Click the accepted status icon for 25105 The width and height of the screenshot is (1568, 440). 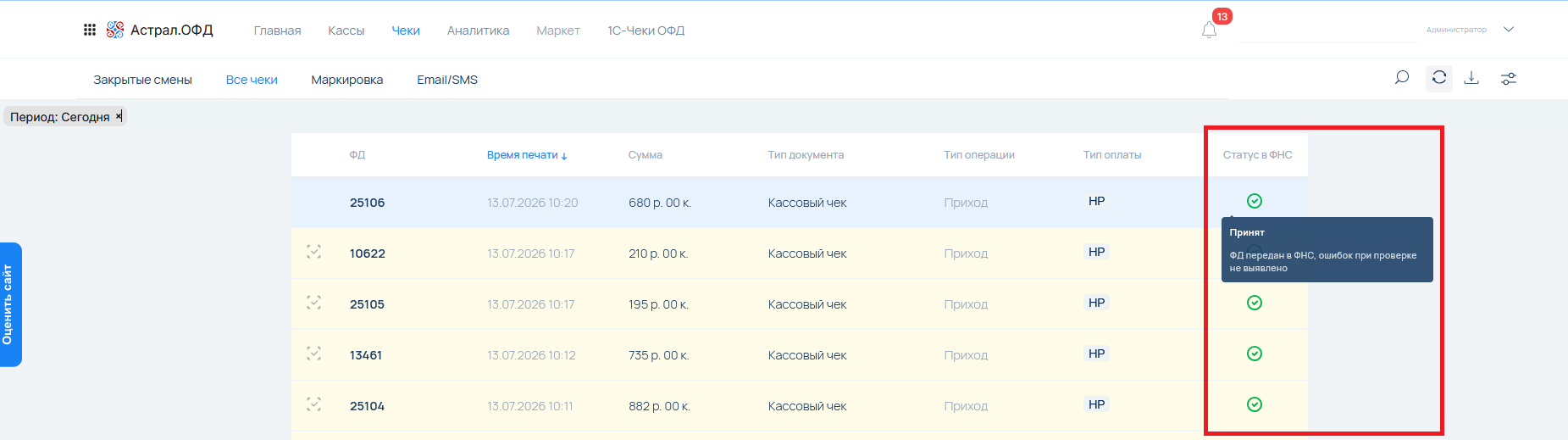(1255, 303)
